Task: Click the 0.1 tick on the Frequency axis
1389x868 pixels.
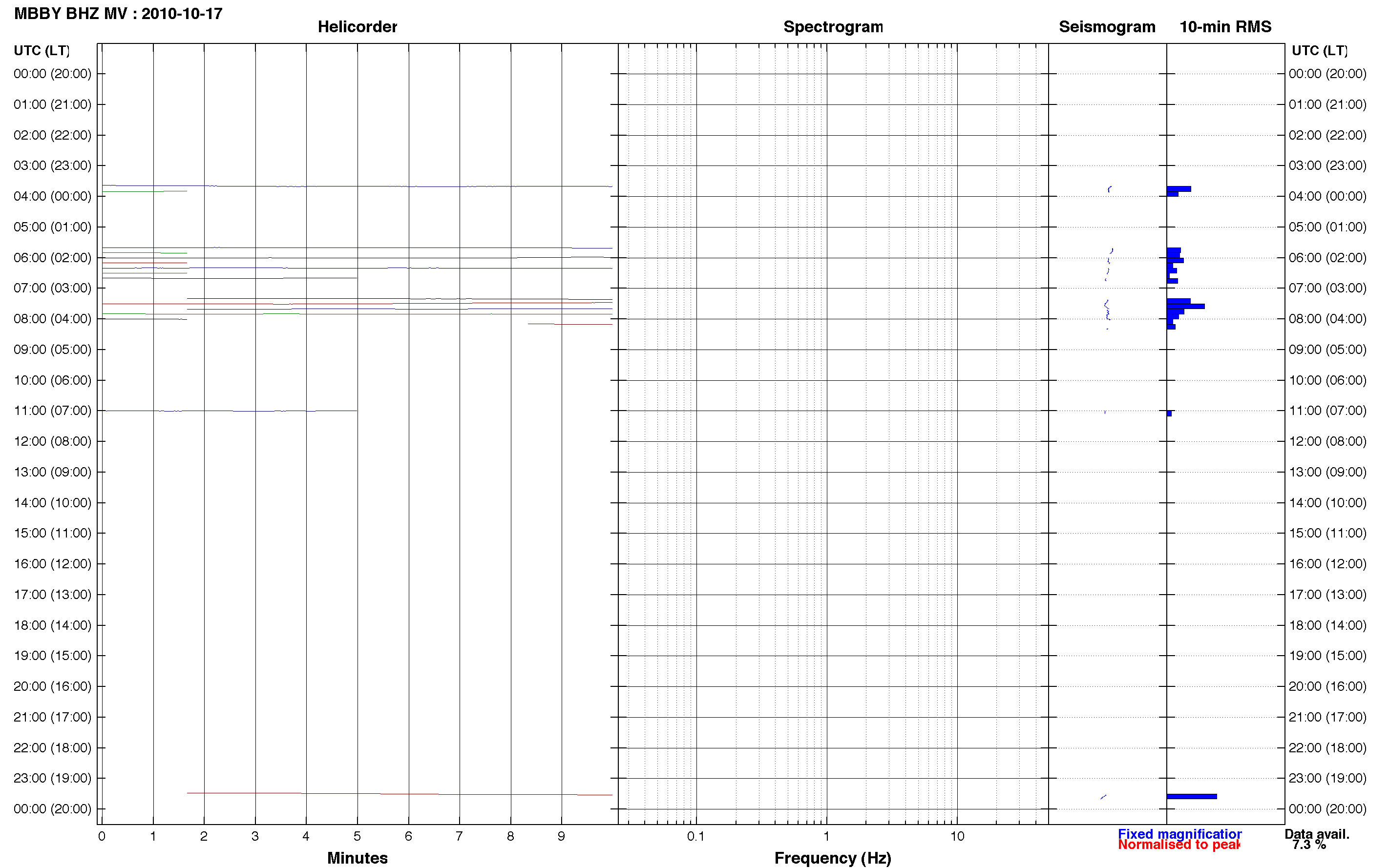Action: coord(696,836)
